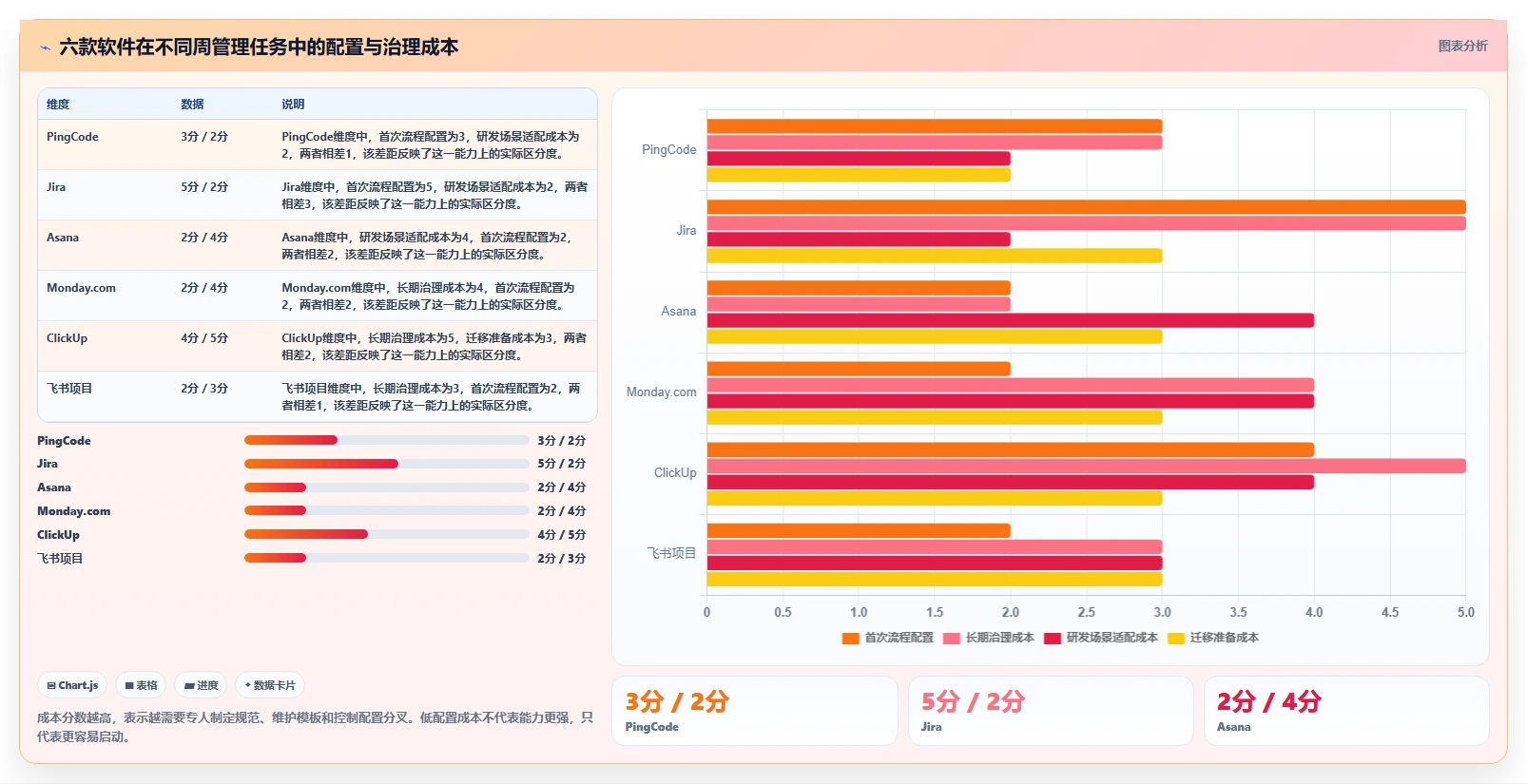Click the 4分 / 5分 value beside ClickUp progress bar
Screen dimensions: 1527x784
click(x=562, y=535)
